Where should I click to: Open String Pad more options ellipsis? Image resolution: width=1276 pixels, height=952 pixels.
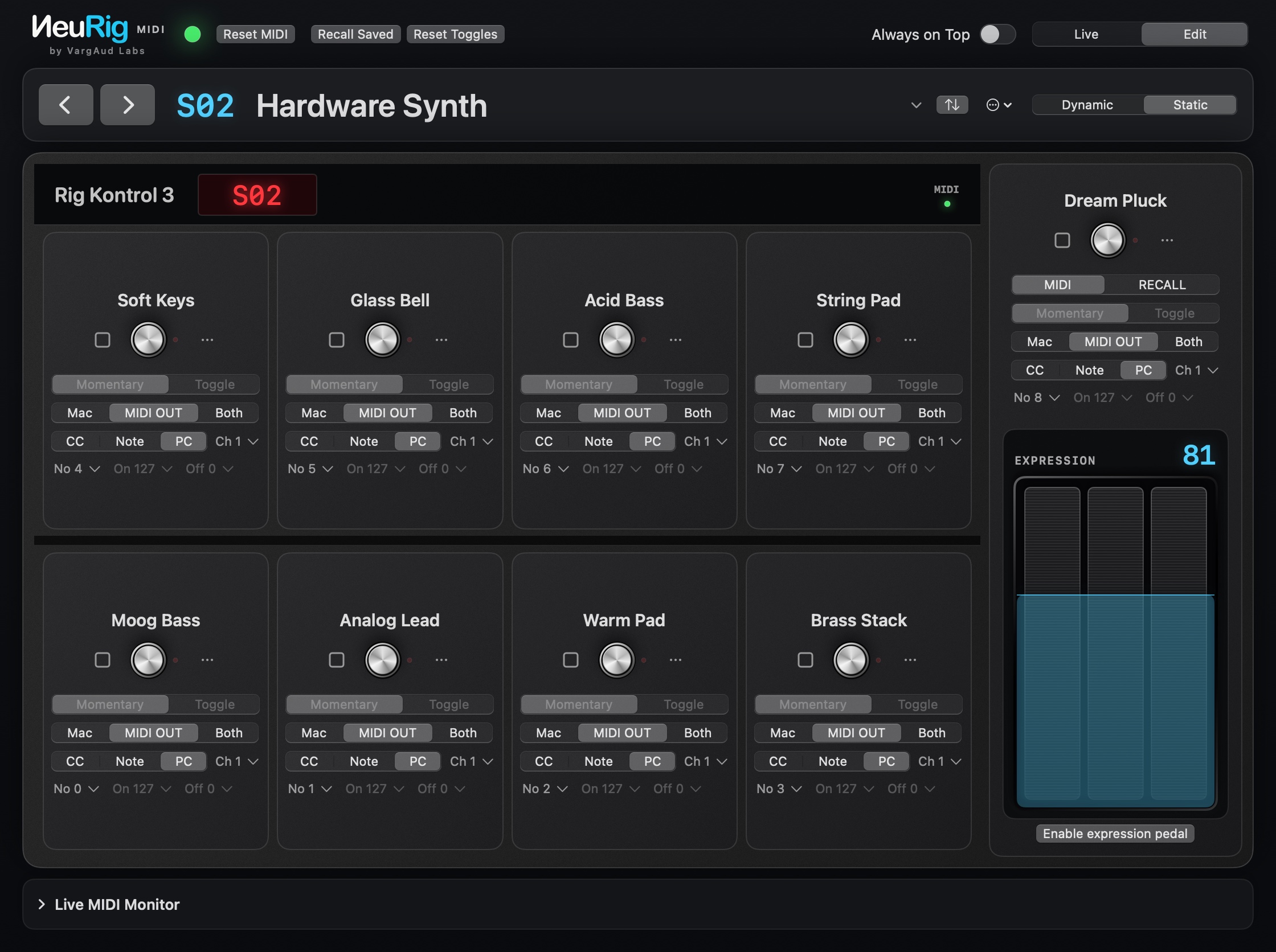(910, 340)
